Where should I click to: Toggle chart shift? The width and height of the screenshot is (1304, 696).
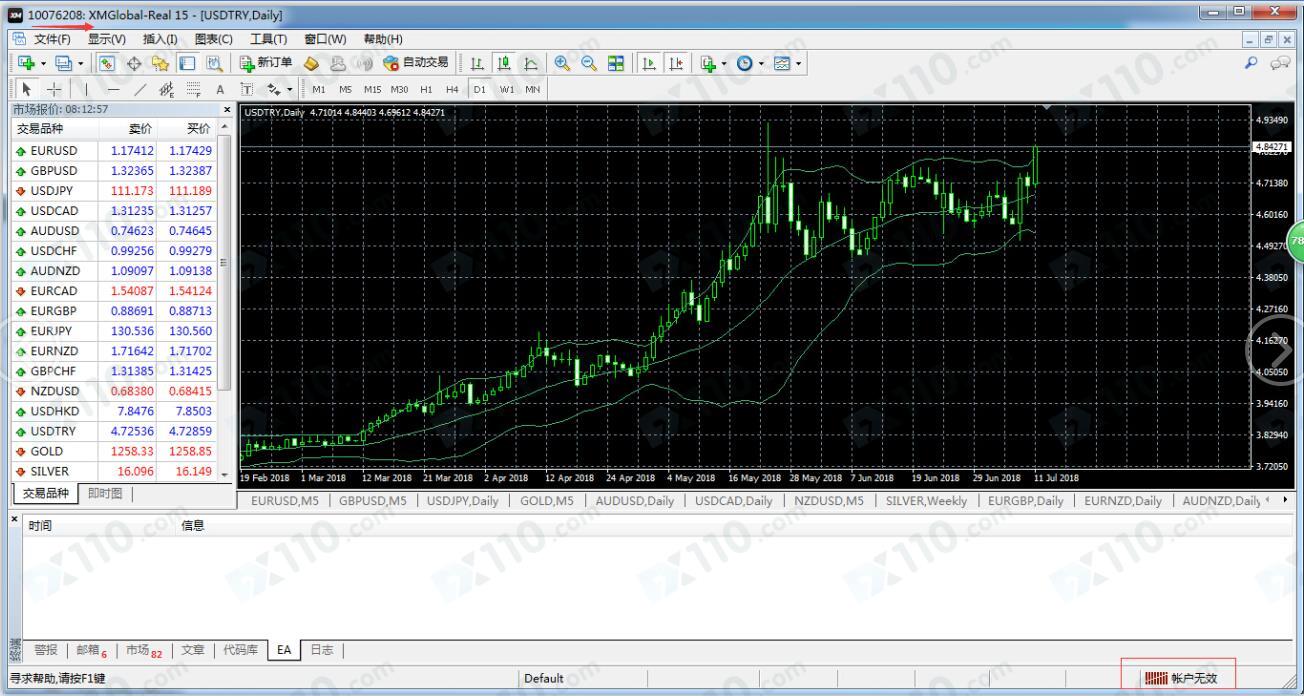(675, 63)
